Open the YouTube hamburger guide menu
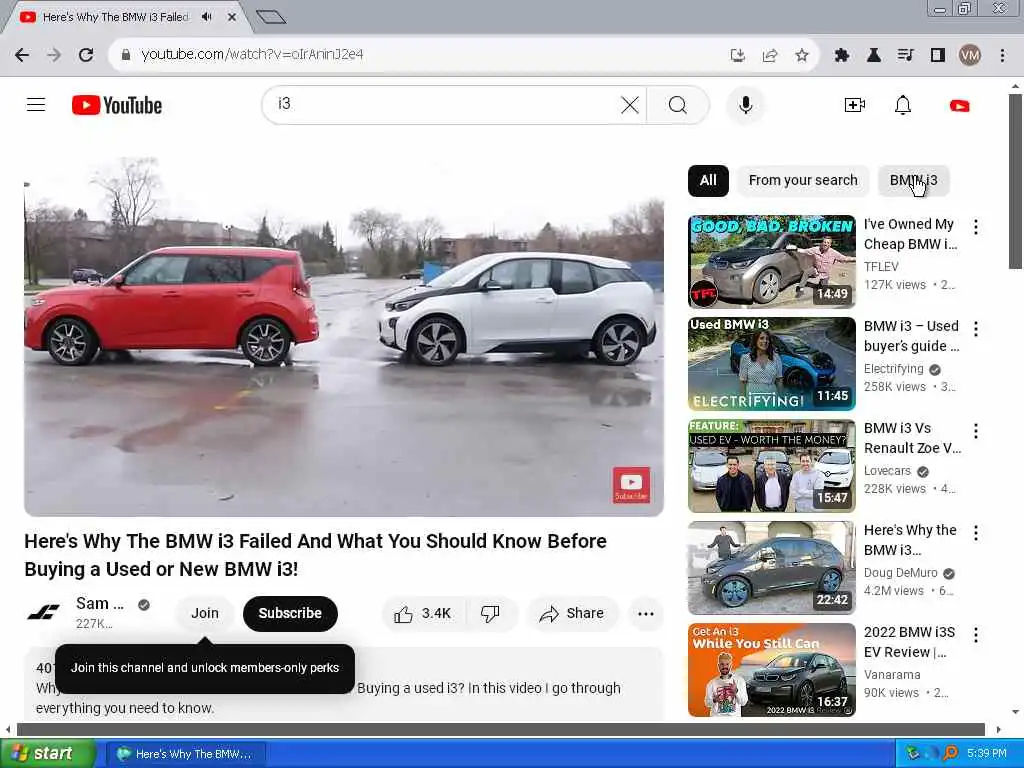 [x=36, y=104]
